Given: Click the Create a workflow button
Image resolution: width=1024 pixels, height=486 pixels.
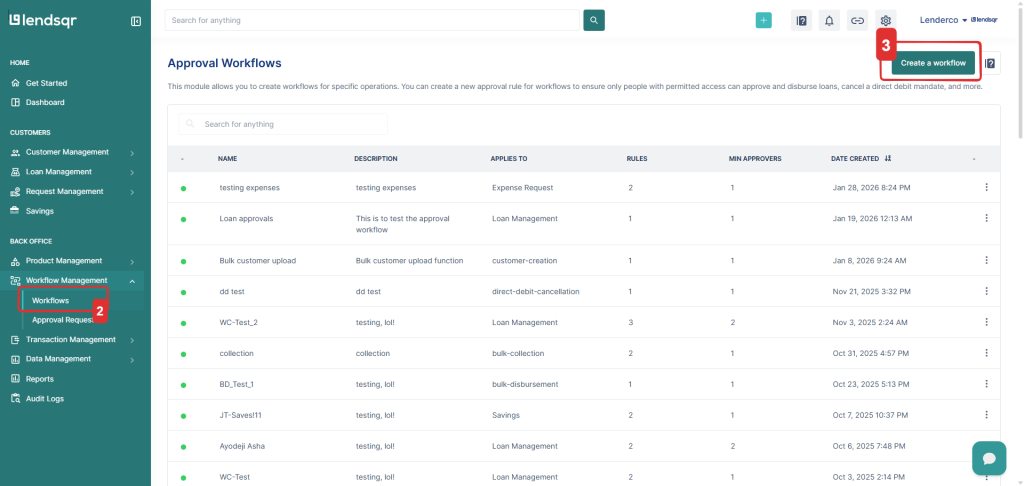Looking at the screenshot, I should (x=932, y=63).
